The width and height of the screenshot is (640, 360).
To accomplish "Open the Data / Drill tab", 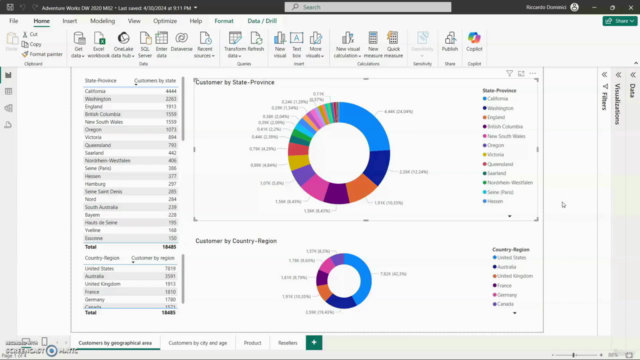I will coord(262,21).
